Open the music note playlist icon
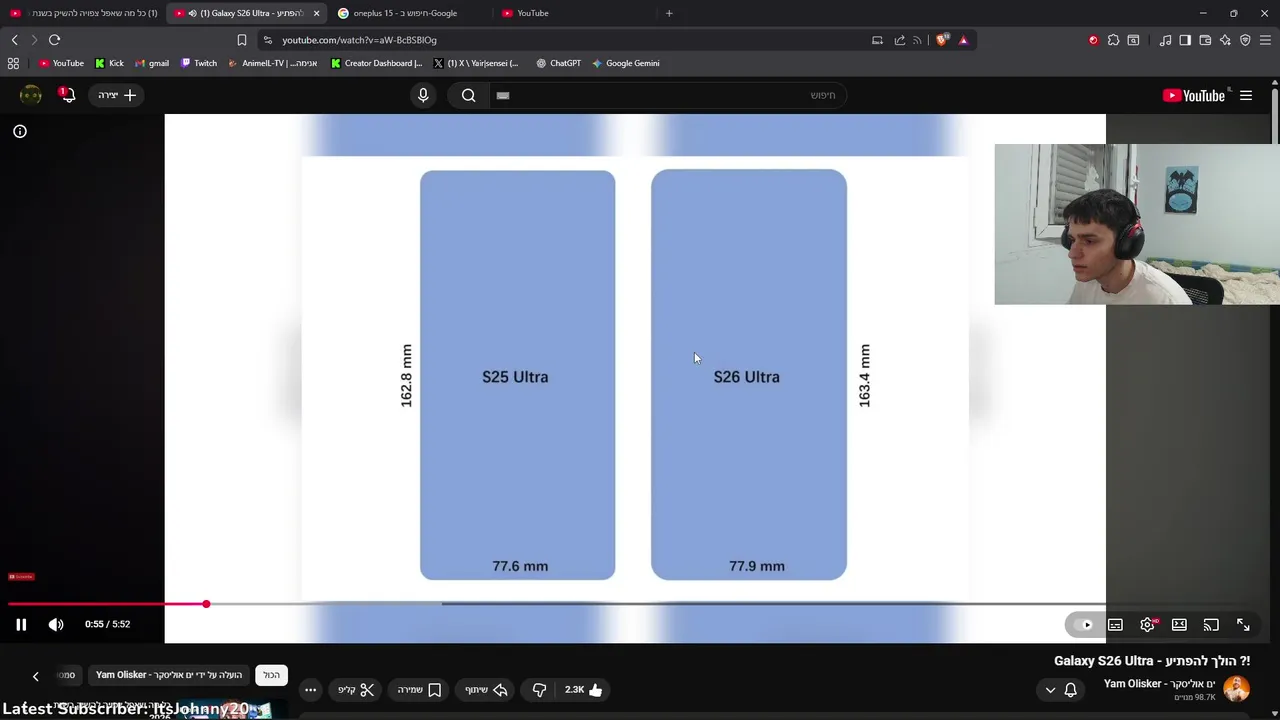The image size is (1280, 720). pyautogui.click(x=1165, y=40)
